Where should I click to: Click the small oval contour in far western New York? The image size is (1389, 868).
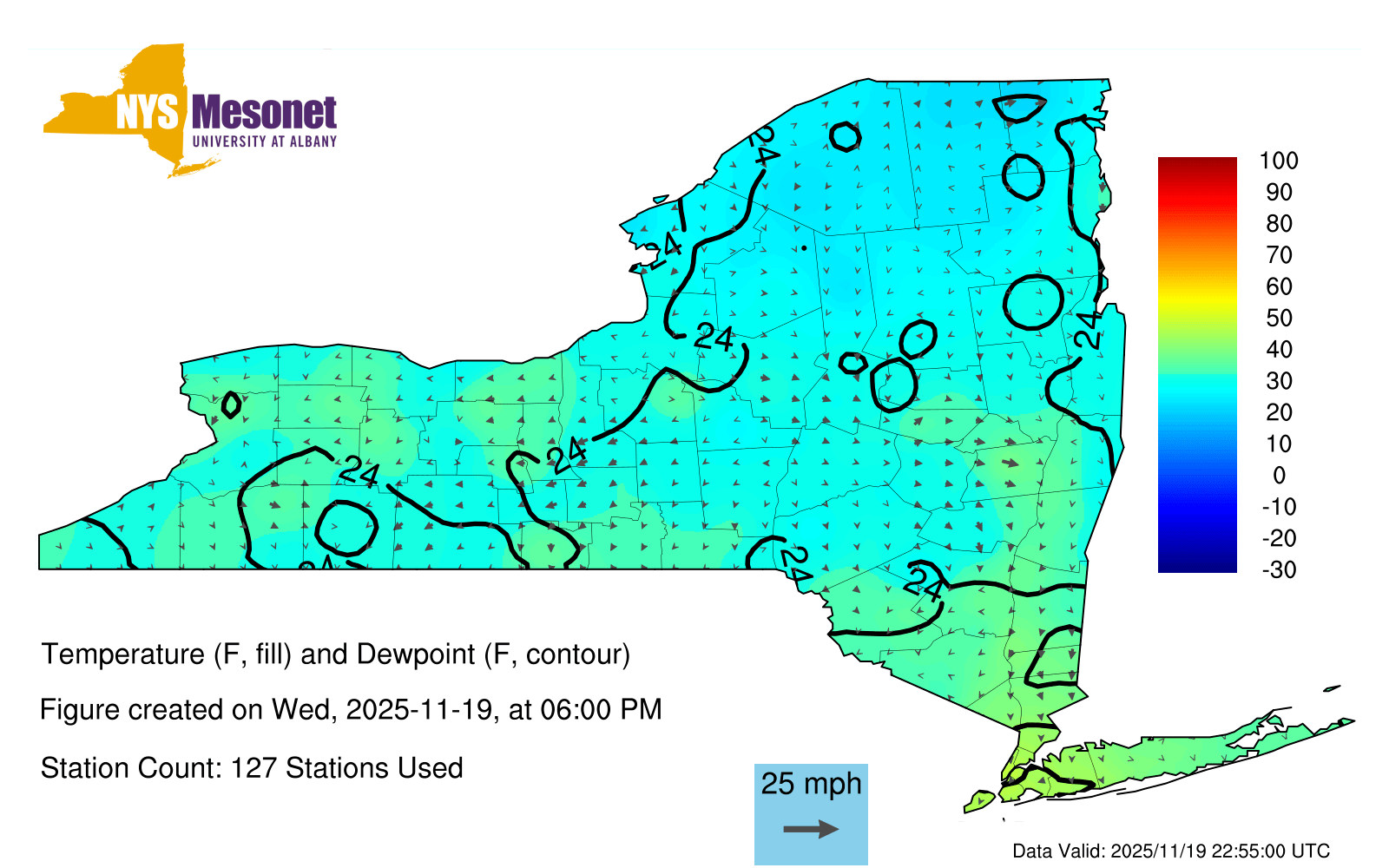coord(231,404)
